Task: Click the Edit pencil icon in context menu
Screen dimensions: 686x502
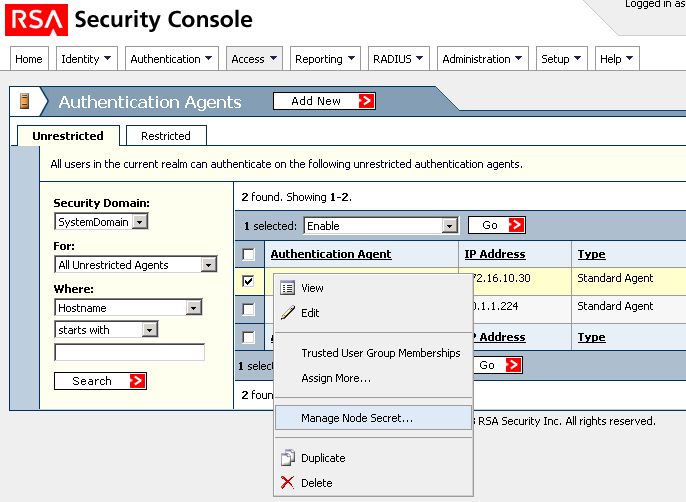Action: click(287, 313)
